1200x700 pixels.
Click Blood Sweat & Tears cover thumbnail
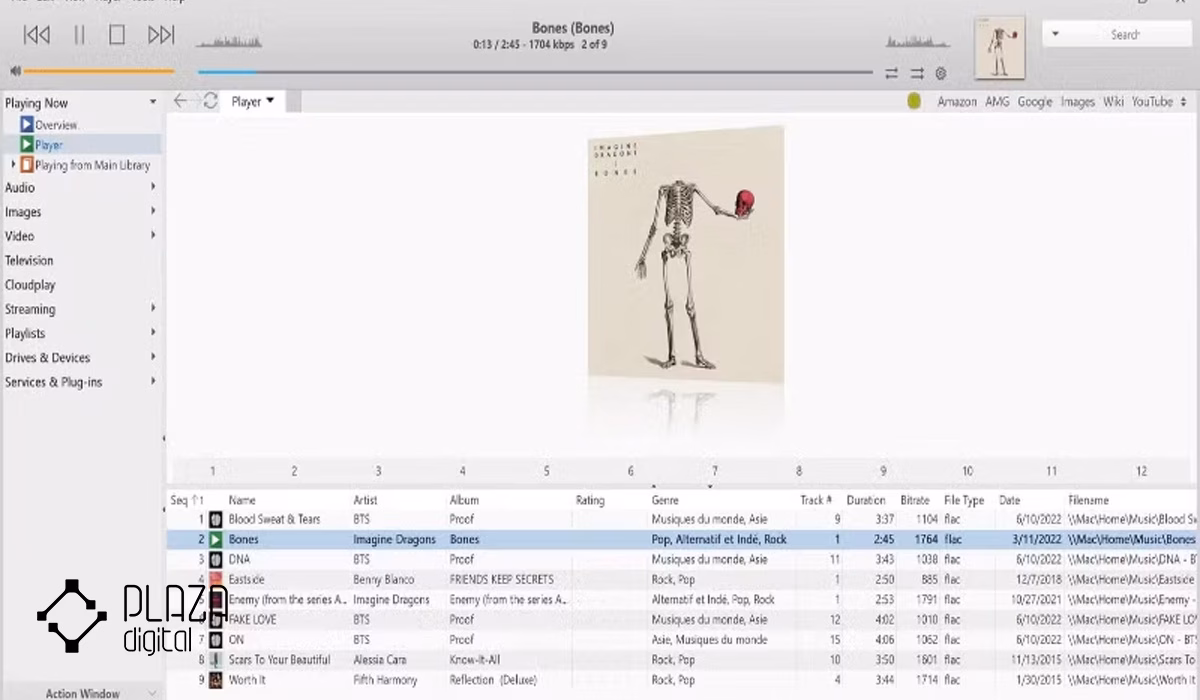[215, 520]
